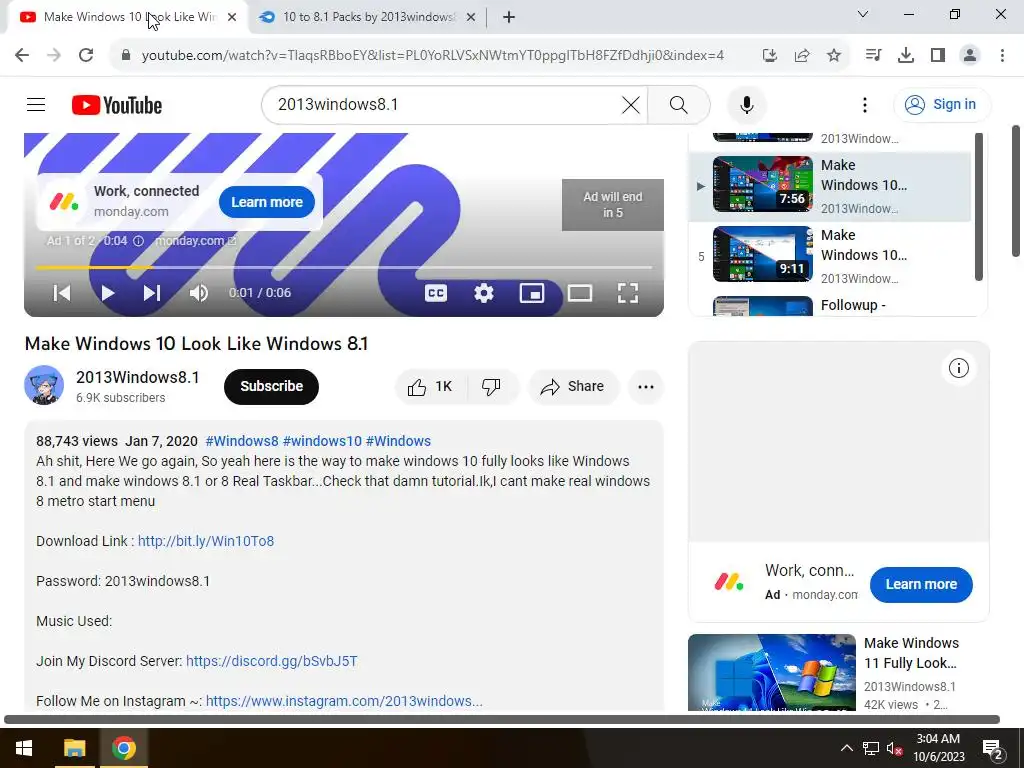Dislike the video with thumbs down
This screenshot has width=1024, height=768.
click(491, 387)
